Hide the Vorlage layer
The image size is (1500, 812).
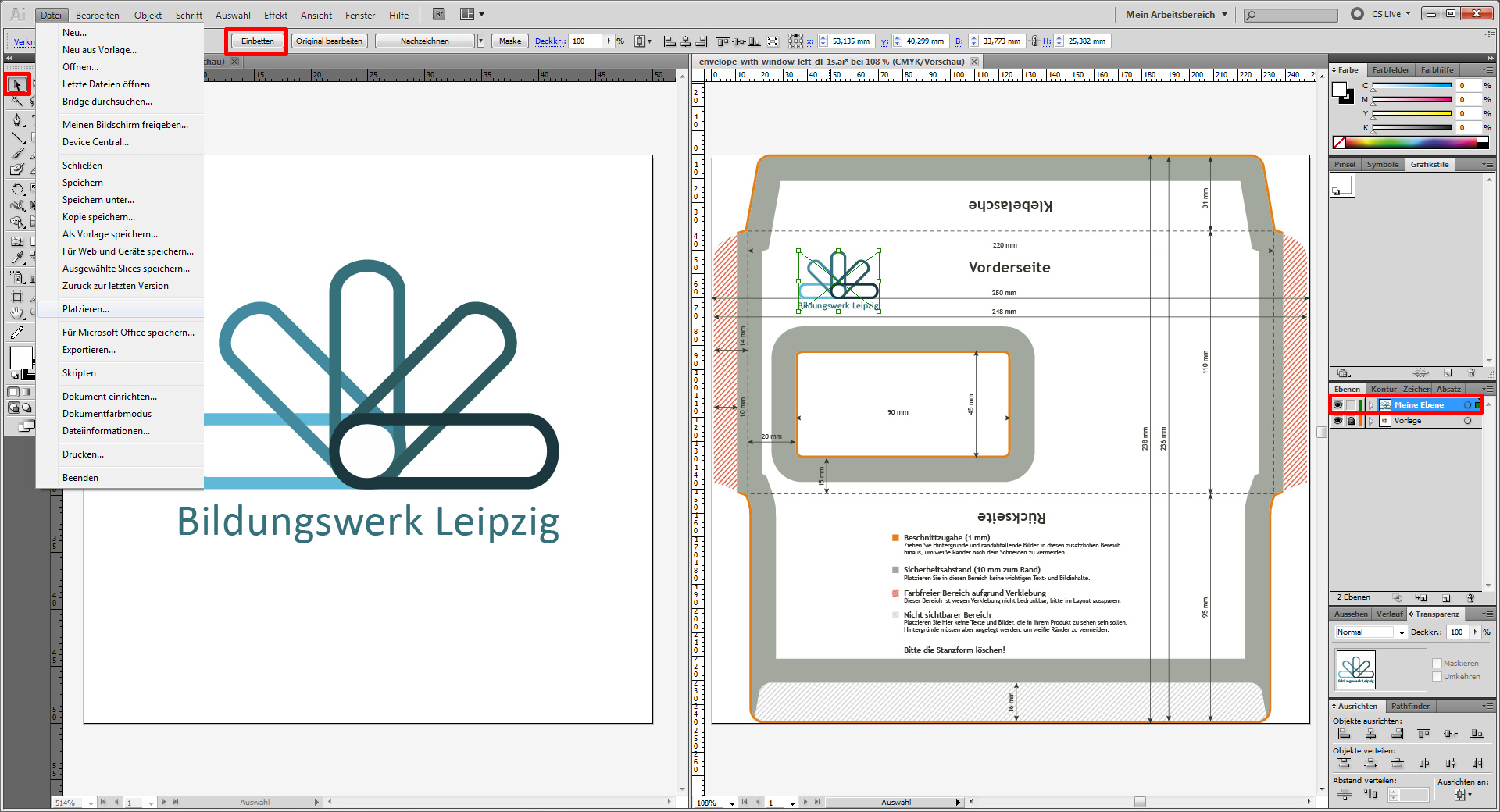pos(1337,421)
